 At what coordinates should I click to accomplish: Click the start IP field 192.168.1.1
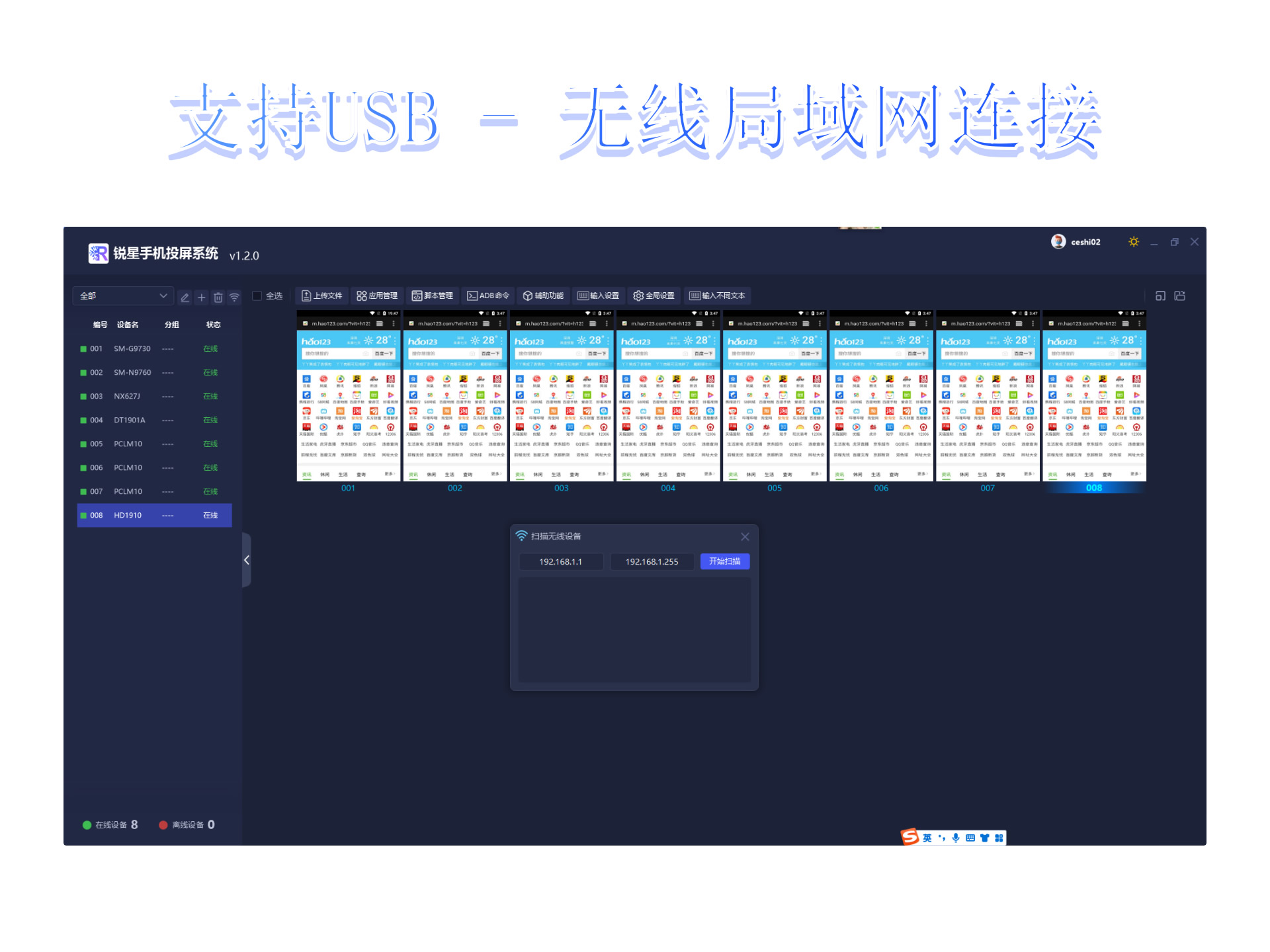pyautogui.click(x=561, y=561)
